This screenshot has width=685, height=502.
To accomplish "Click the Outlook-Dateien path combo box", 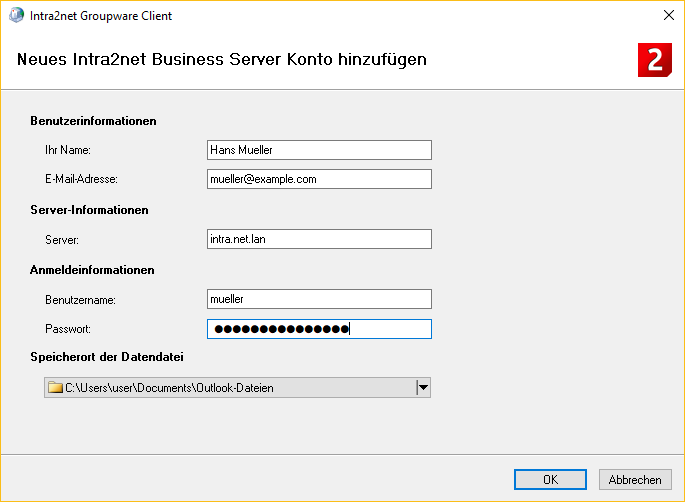I will (237, 388).
